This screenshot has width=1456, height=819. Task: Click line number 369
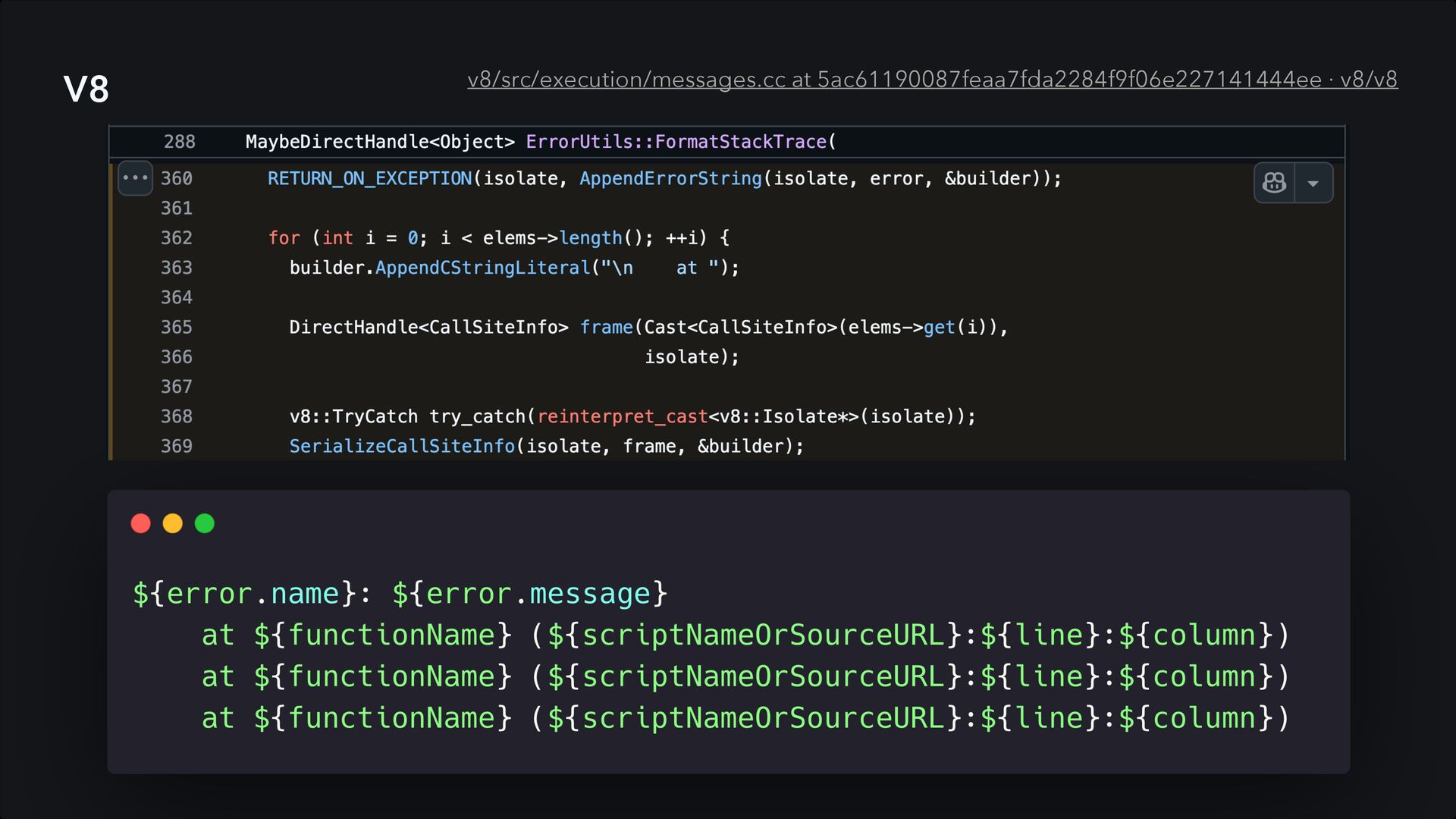177,447
